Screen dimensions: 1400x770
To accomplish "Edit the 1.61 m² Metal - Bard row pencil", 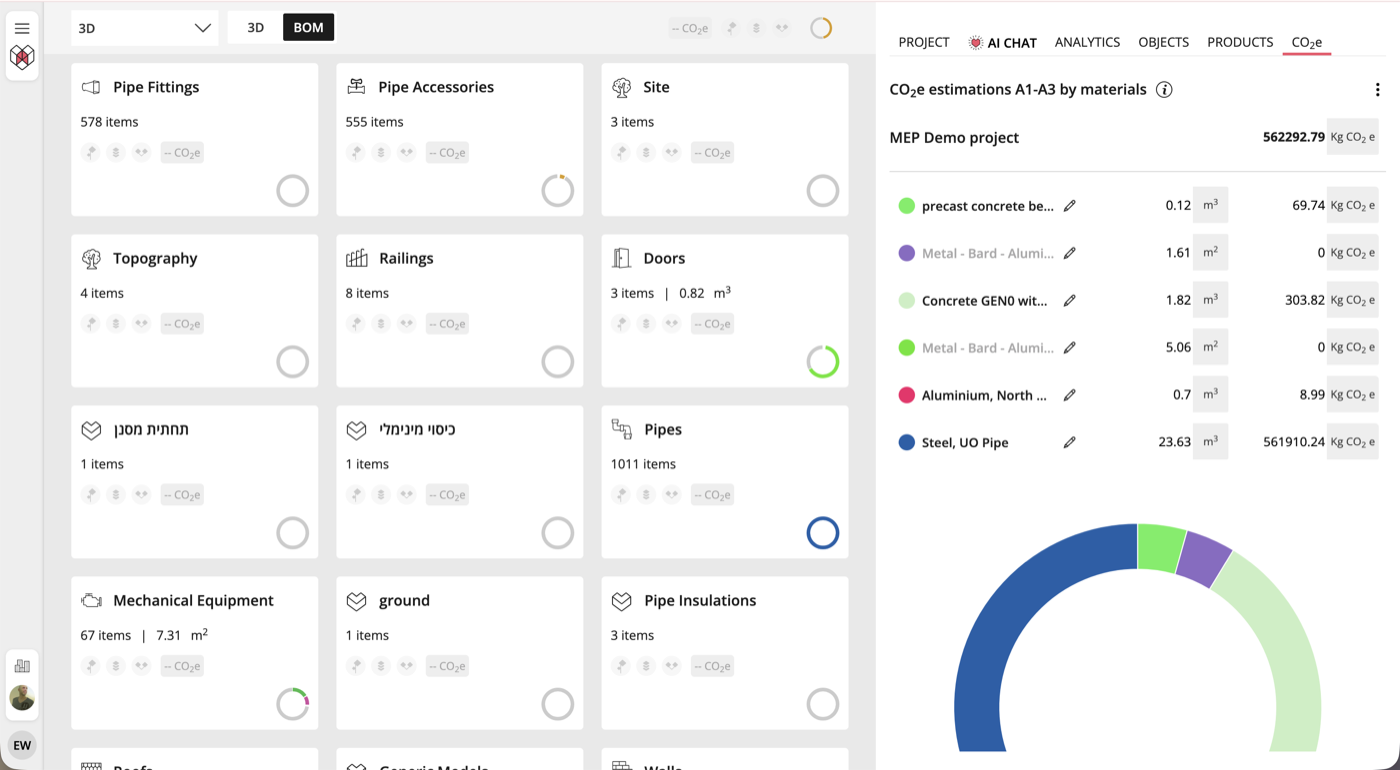I will pos(1070,253).
